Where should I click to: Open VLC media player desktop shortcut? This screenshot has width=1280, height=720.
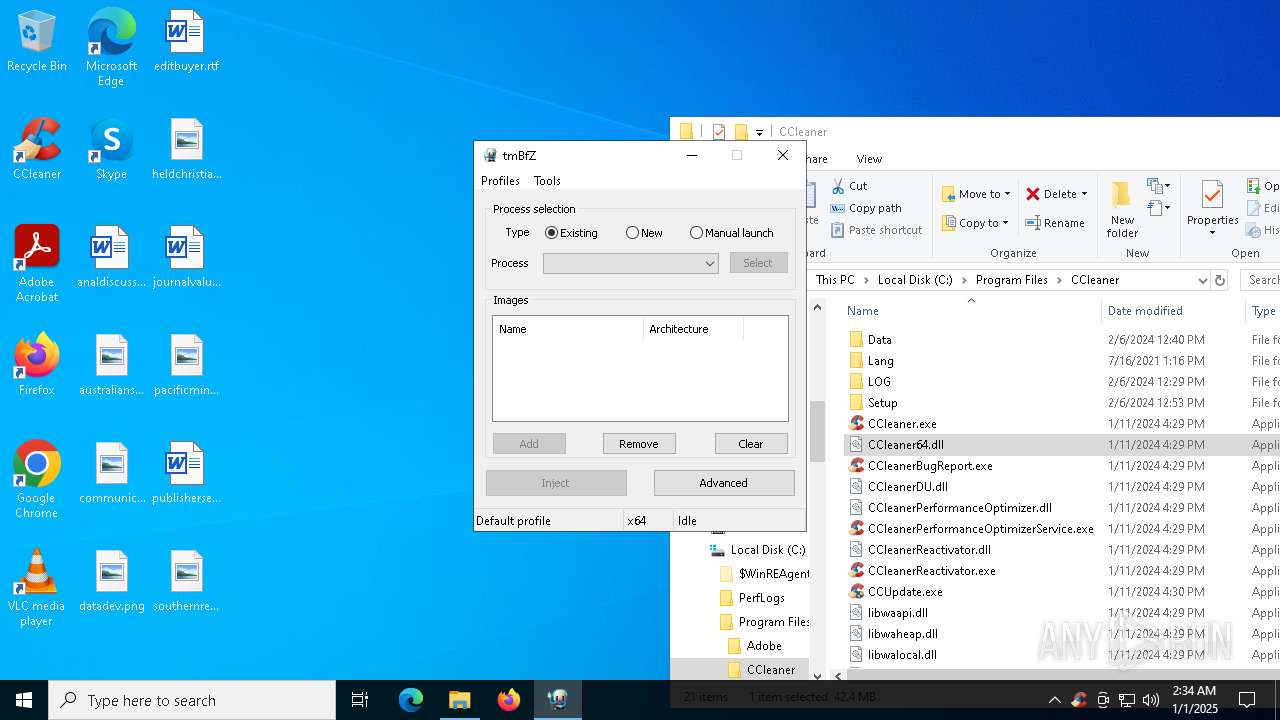coord(37,588)
